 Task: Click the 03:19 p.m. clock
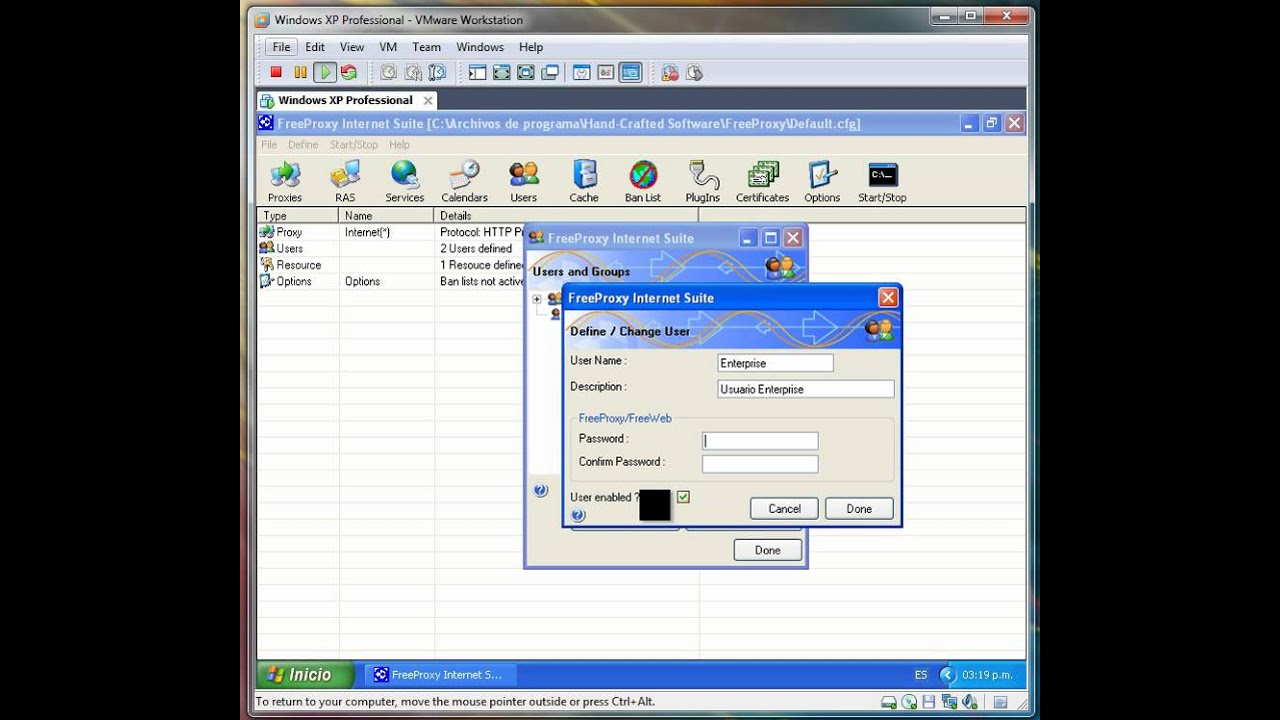coord(987,675)
